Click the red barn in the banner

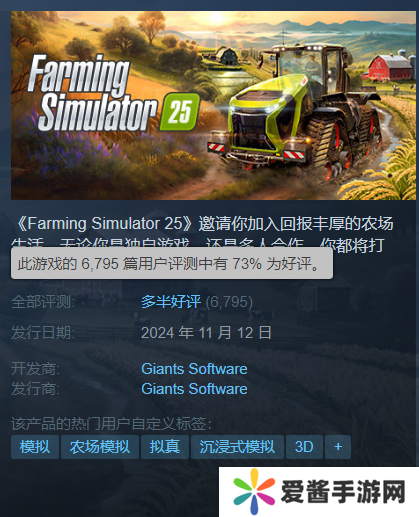(390, 67)
